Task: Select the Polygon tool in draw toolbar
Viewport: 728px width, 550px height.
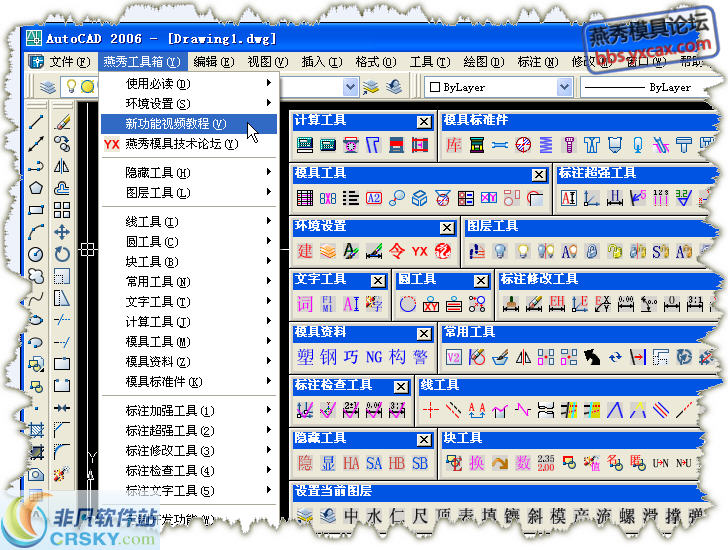Action: [x=36, y=188]
